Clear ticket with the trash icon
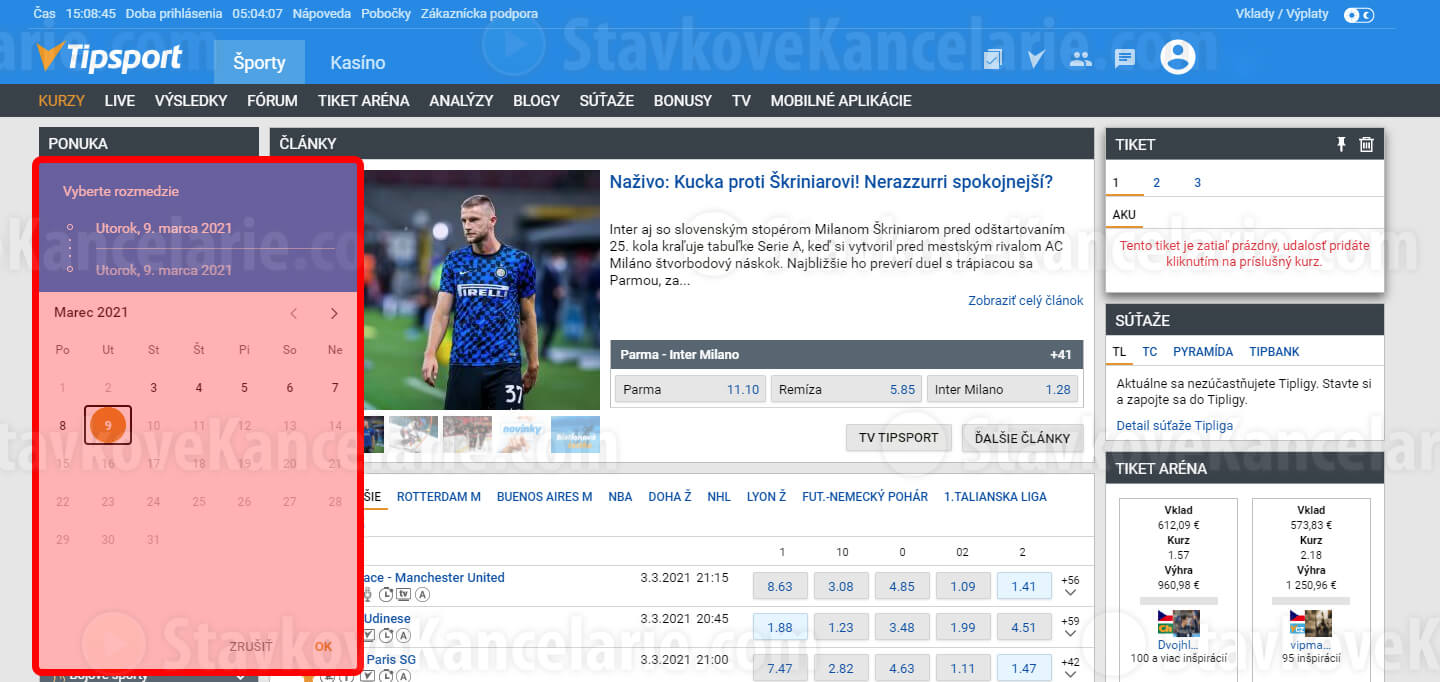The width and height of the screenshot is (1440, 682). click(x=1367, y=144)
